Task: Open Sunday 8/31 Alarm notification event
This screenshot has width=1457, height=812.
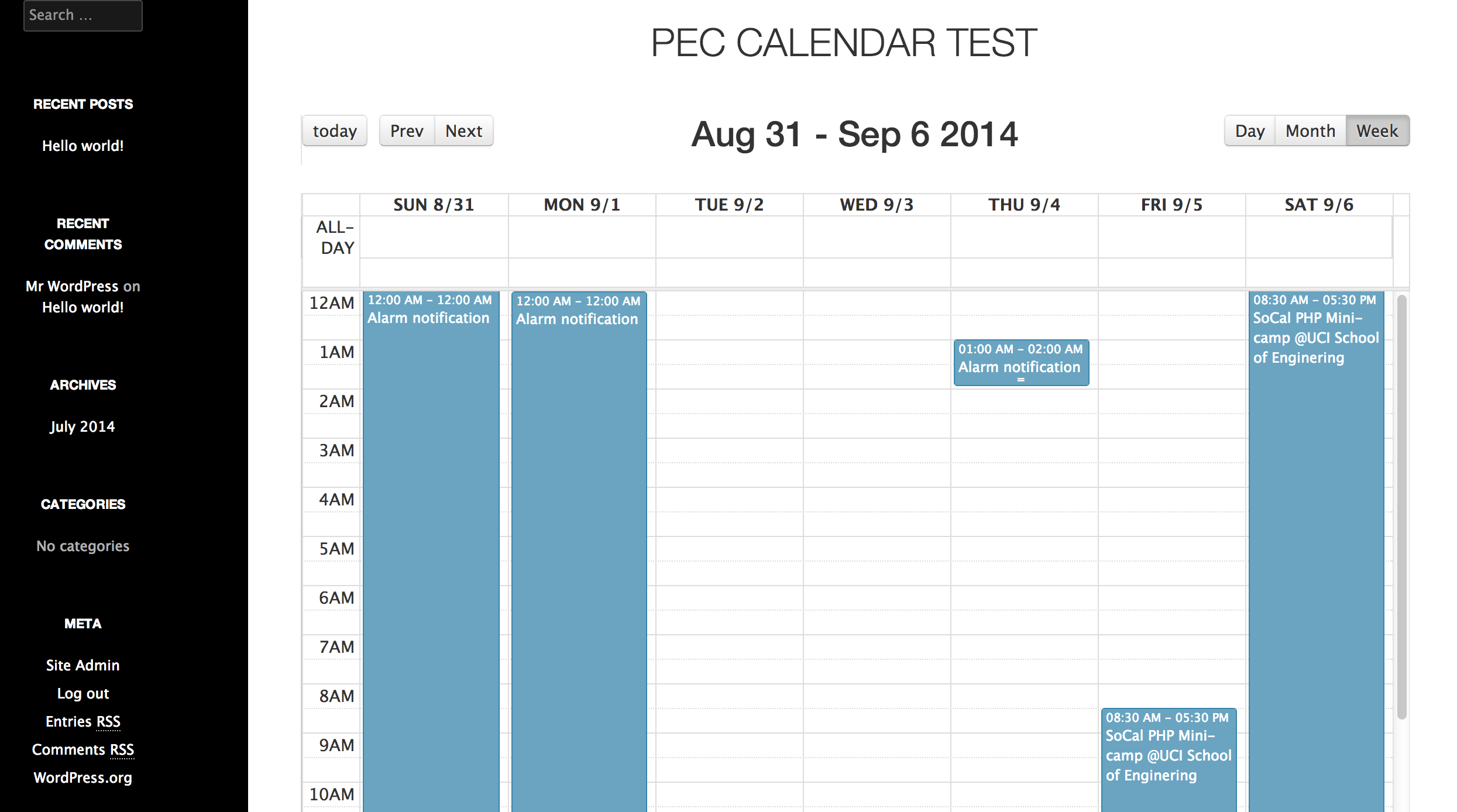Action: 431,551
